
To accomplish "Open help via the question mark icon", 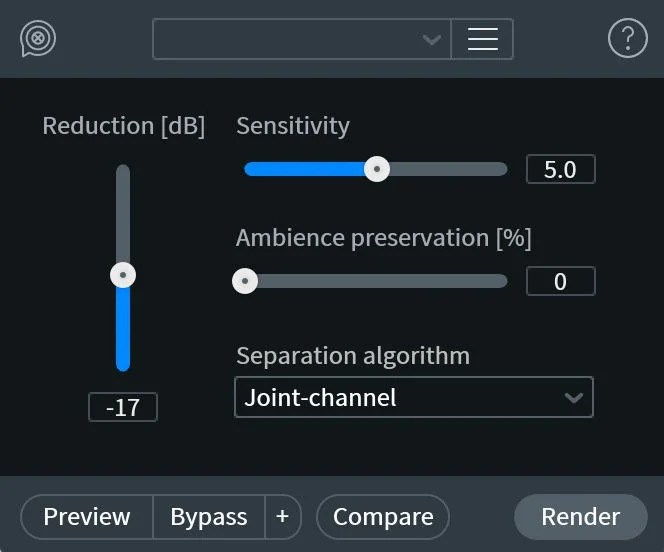I will point(628,38).
